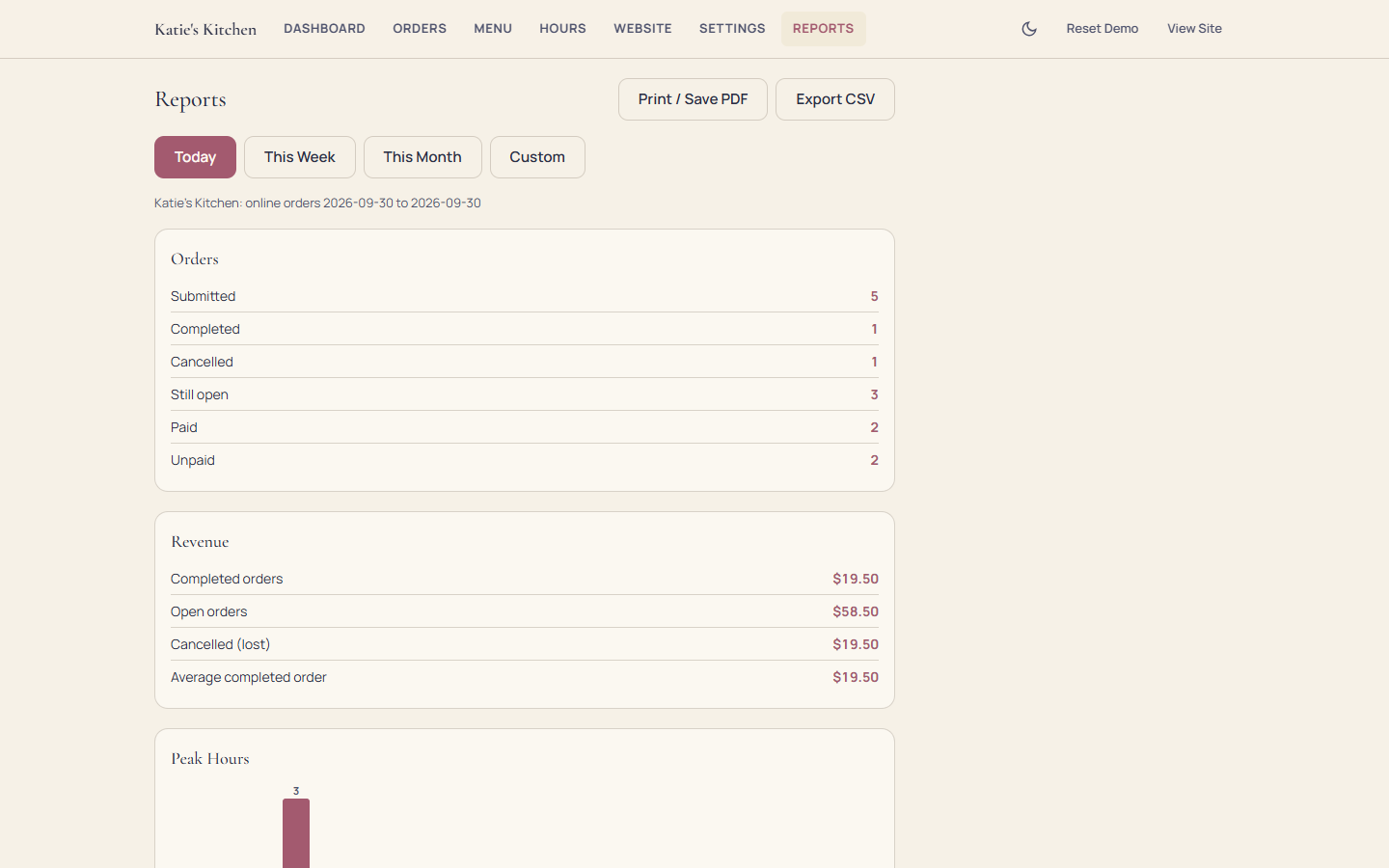Open View Site link

click(x=1194, y=29)
